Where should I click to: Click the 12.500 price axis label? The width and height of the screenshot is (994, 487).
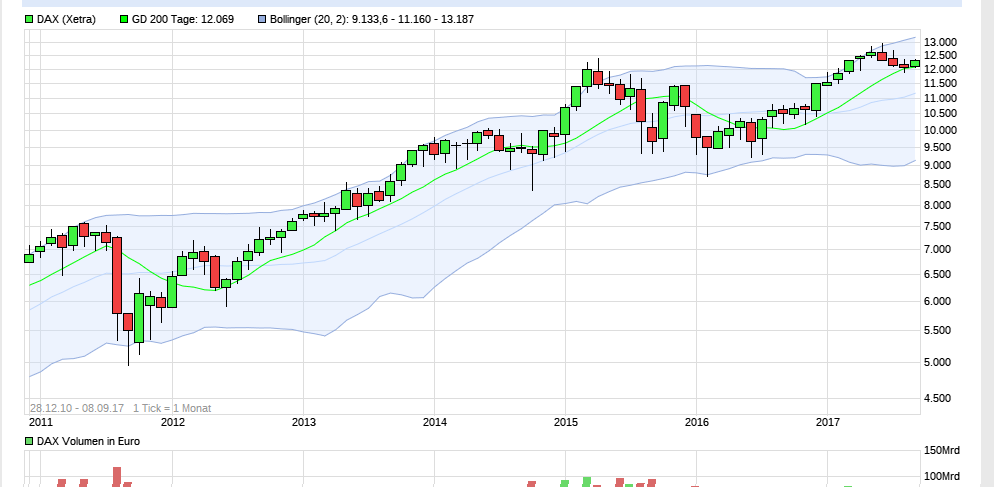[940, 56]
